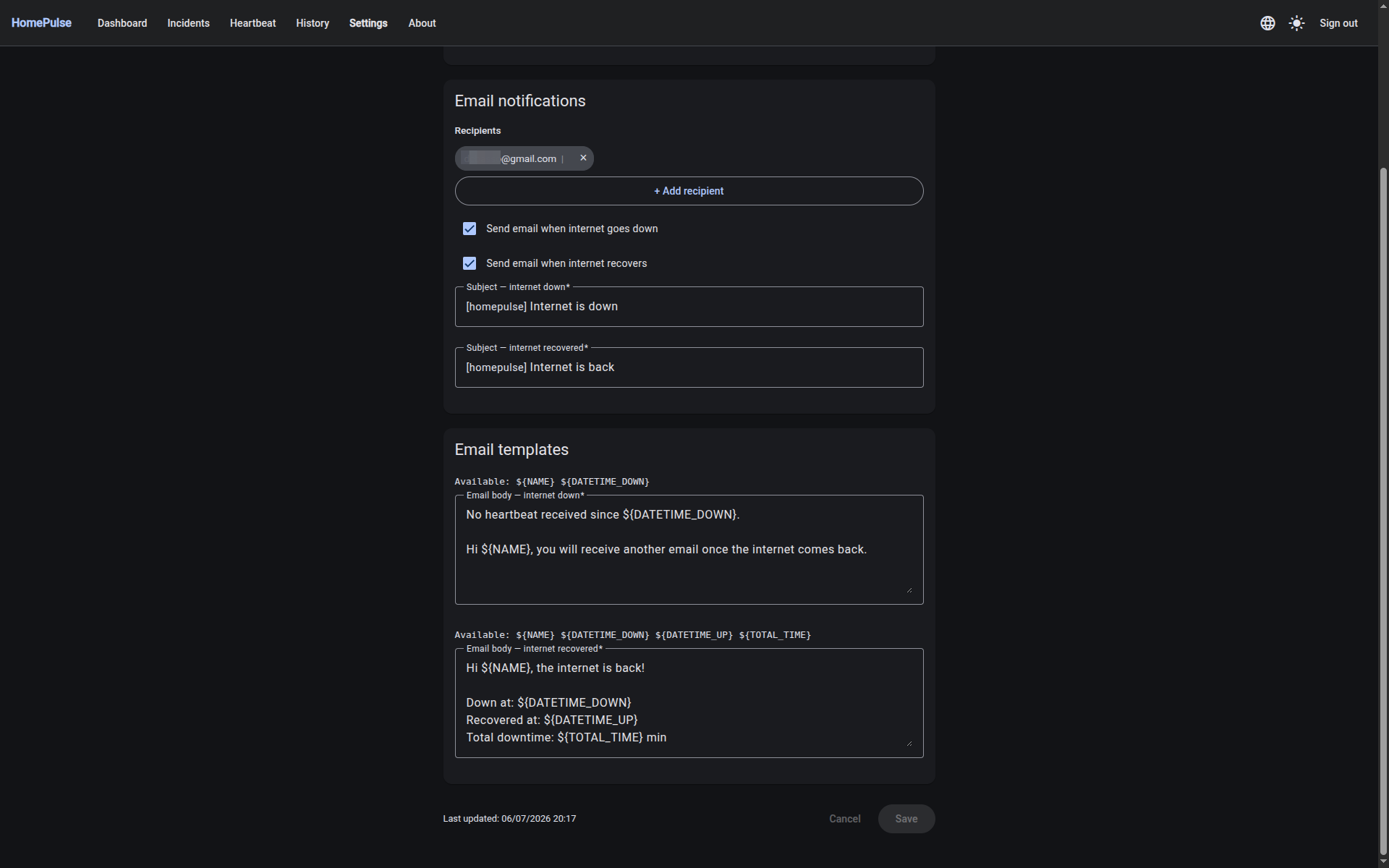Sign out of HomePulse

click(1338, 23)
